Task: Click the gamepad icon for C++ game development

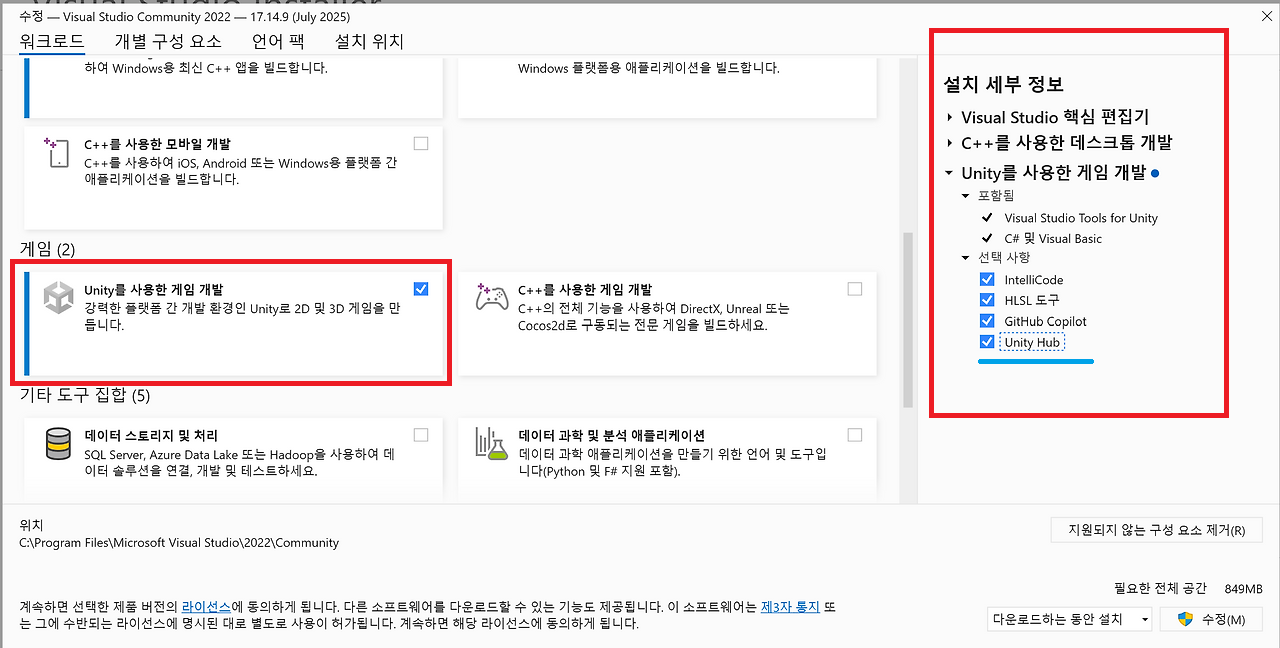Action: 491,298
